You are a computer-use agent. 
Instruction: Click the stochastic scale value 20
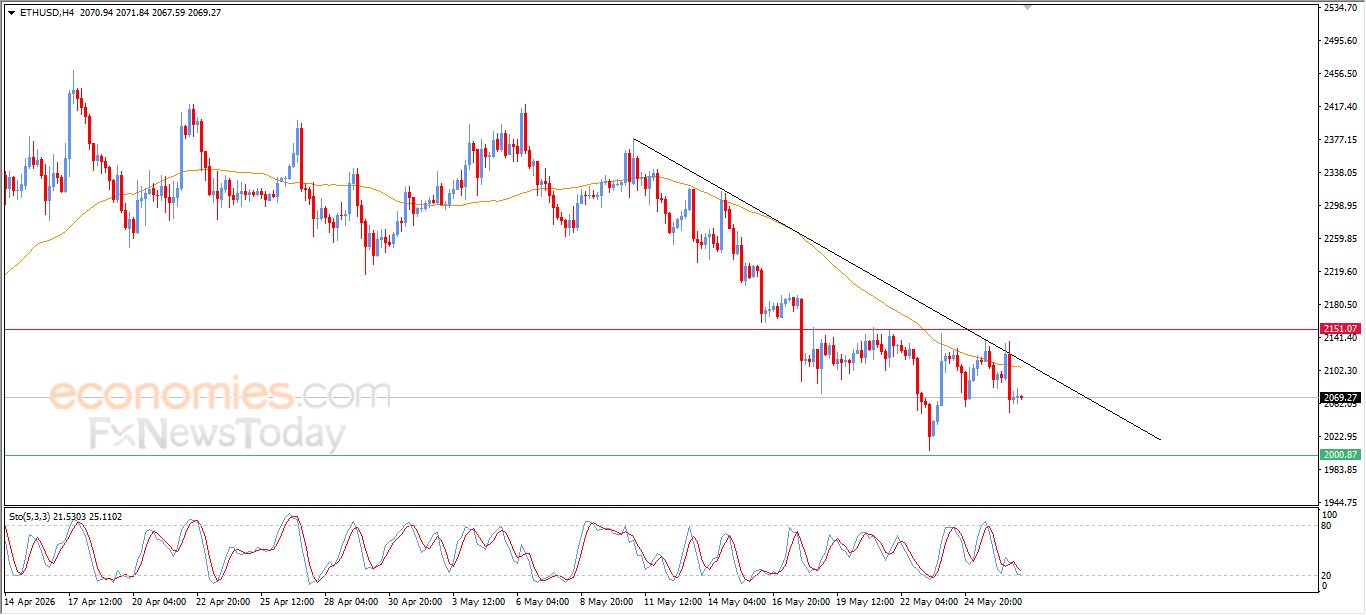click(1326, 574)
